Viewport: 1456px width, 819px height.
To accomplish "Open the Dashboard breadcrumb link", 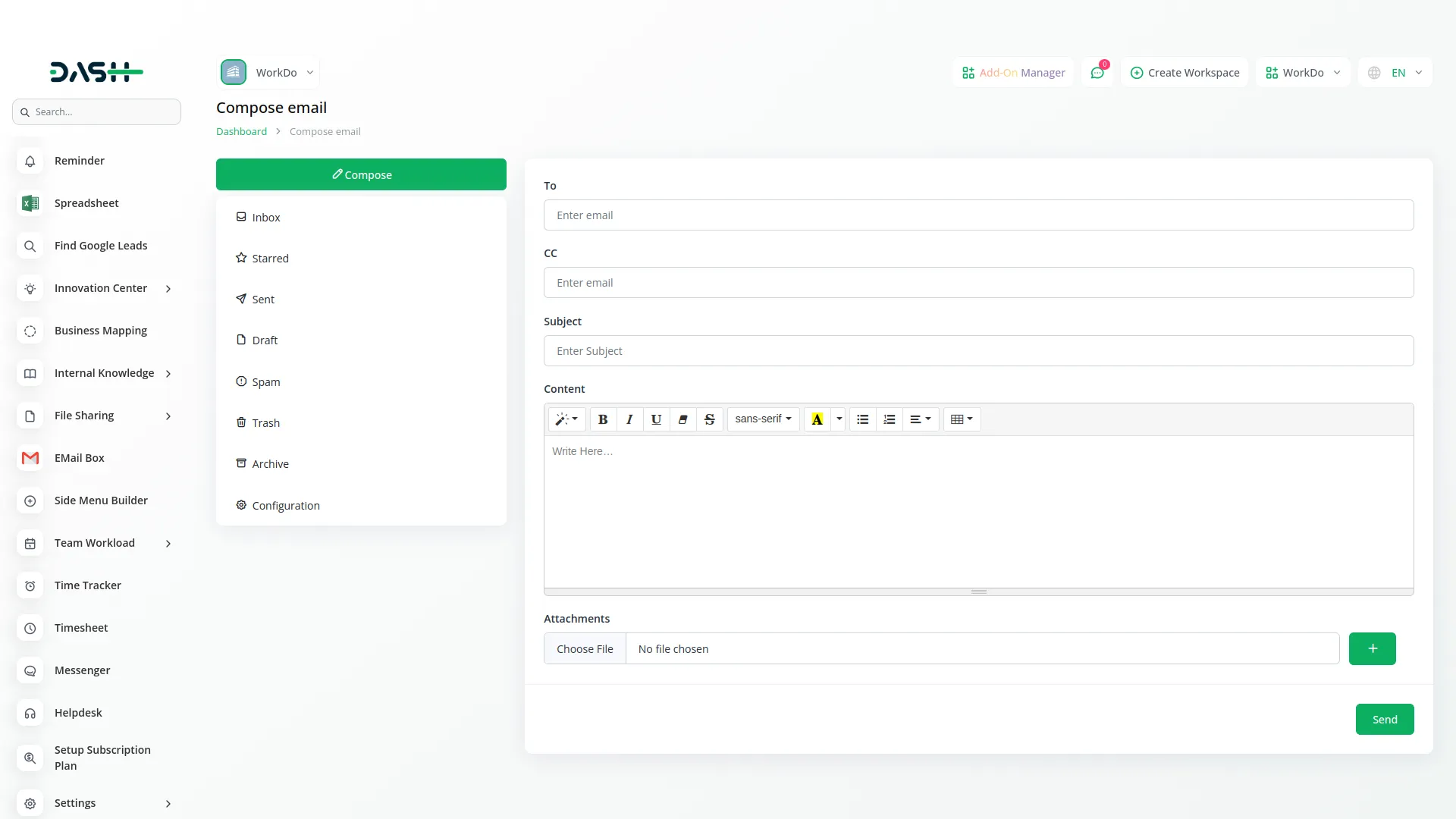I will click(240, 130).
